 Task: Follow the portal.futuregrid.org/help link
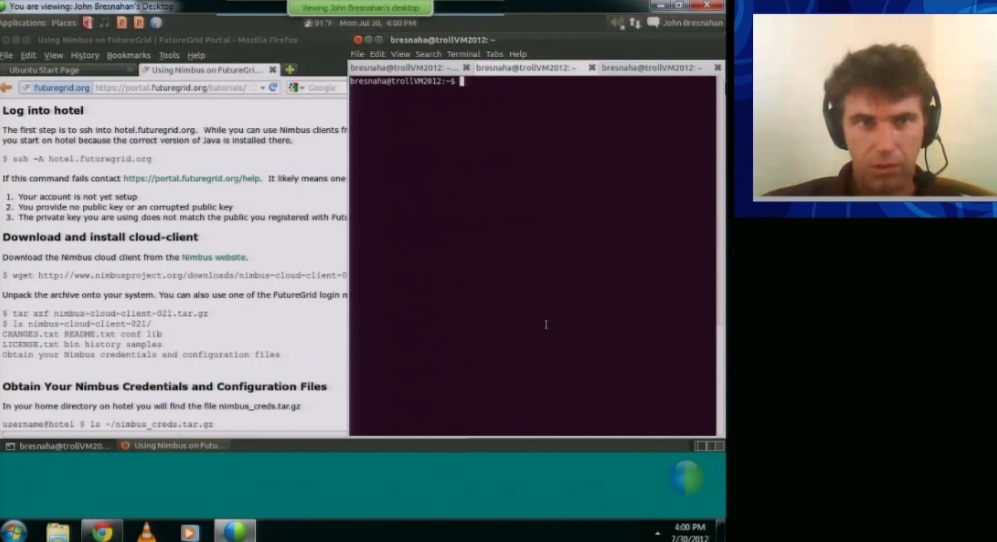coord(191,179)
